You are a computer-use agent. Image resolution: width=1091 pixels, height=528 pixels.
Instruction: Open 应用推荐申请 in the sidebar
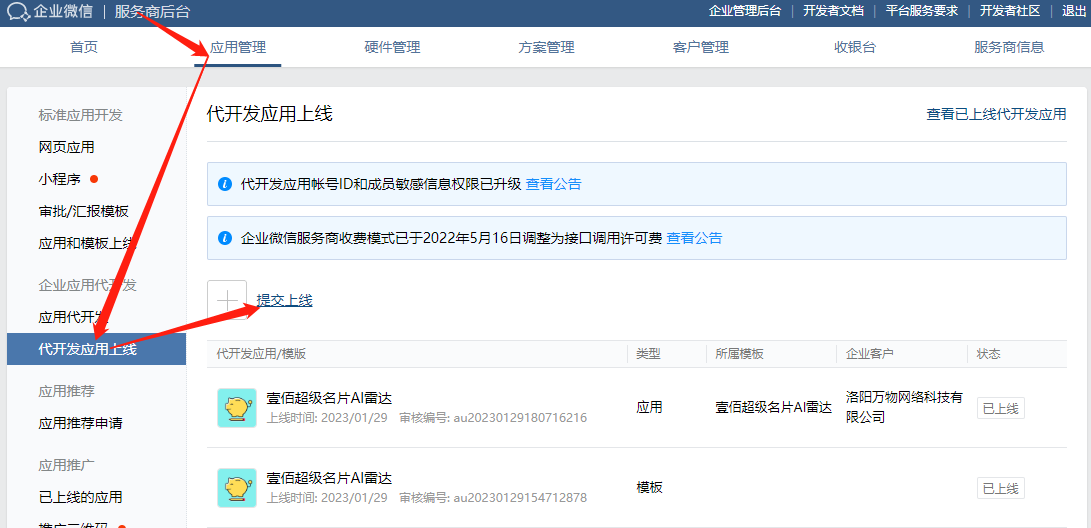click(x=81, y=423)
